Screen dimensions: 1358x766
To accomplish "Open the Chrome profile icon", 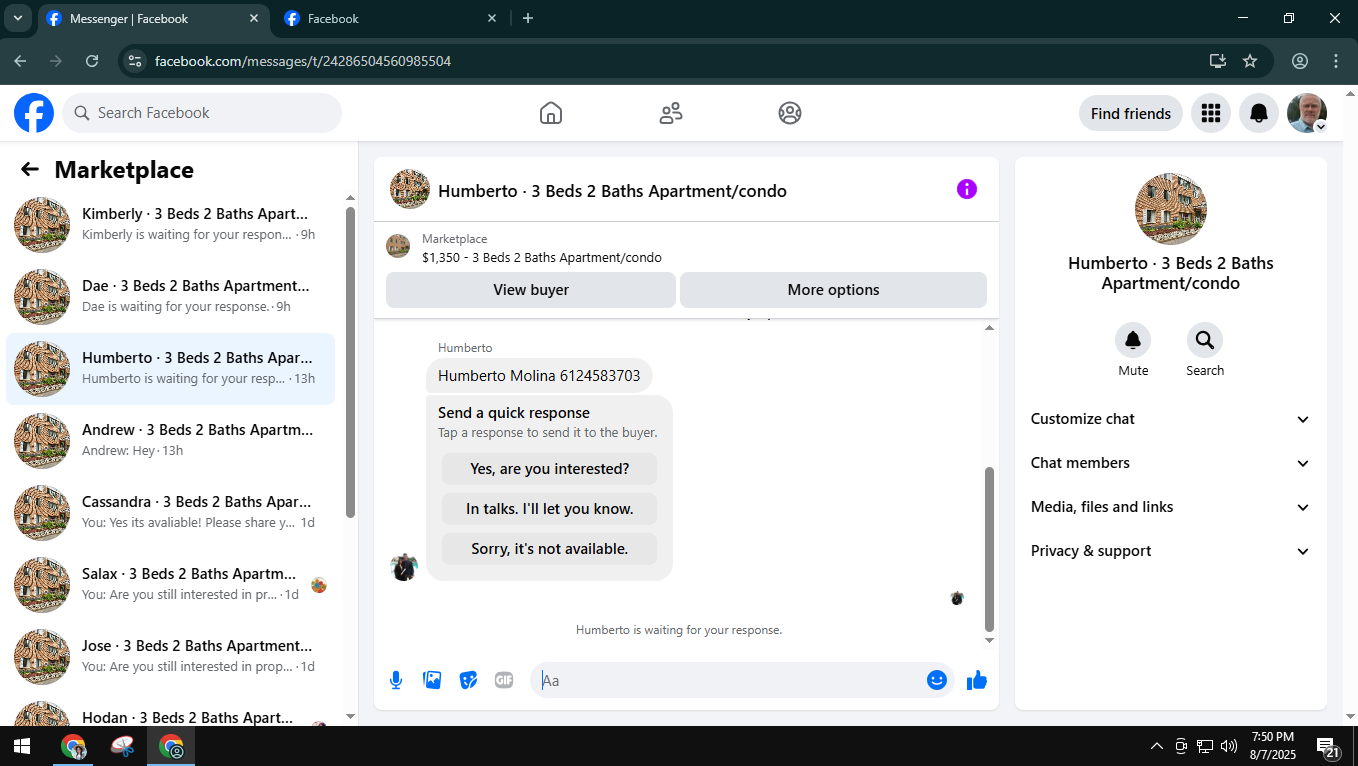I will coord(1300,61).
